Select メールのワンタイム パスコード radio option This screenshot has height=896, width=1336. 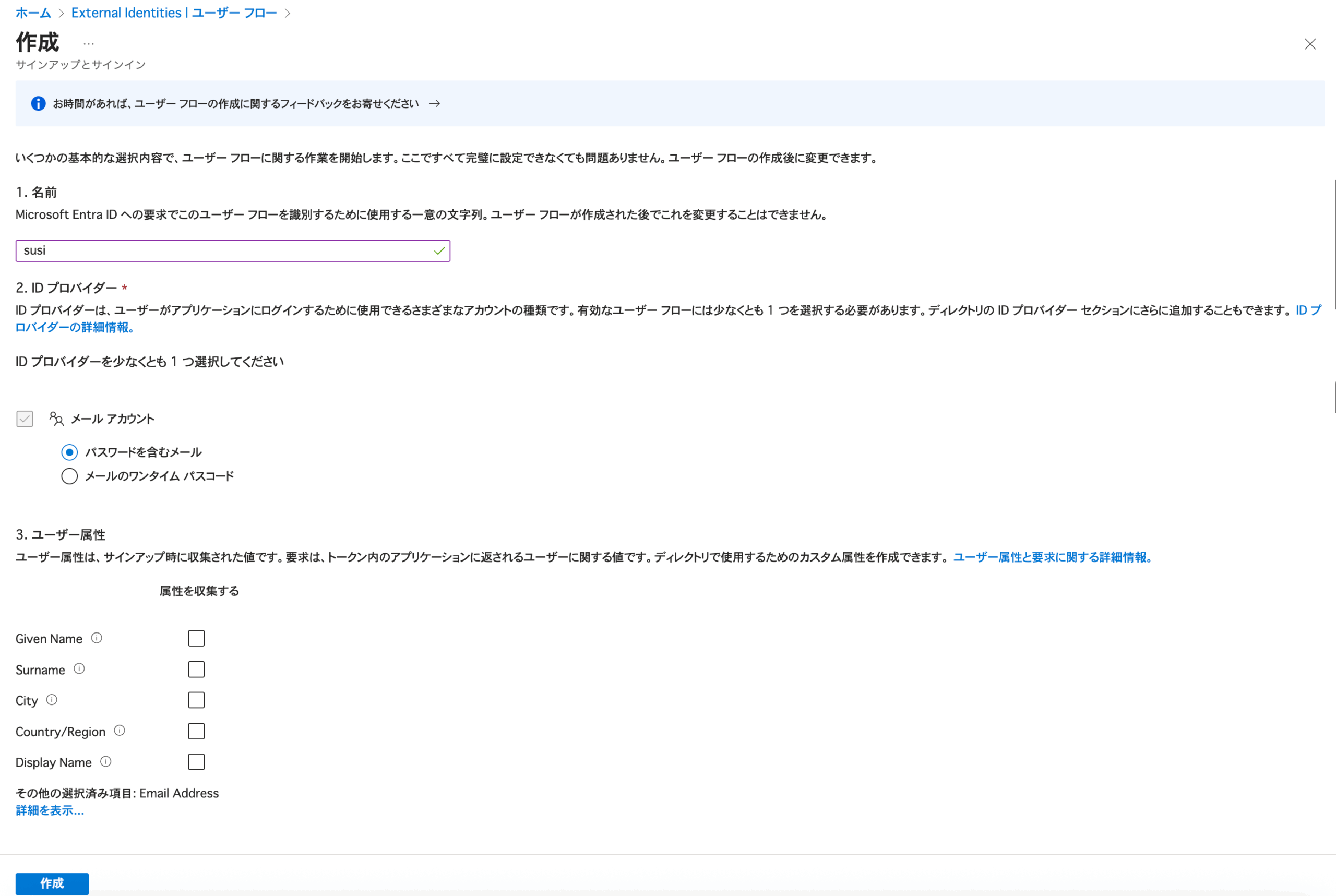[x=70, y=476]
